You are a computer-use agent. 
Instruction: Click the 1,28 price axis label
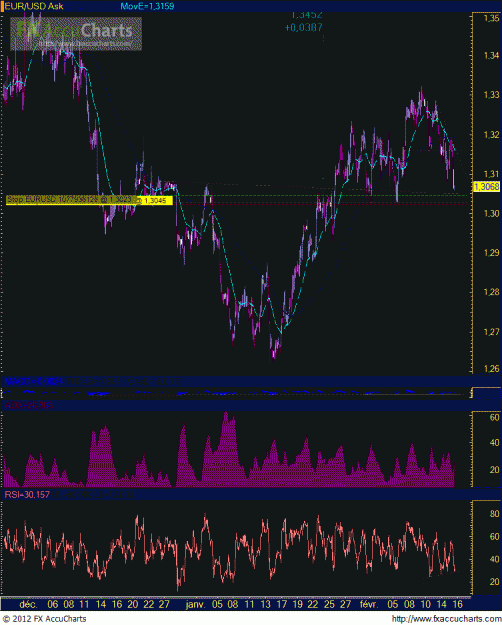click(x=491, y=292)
